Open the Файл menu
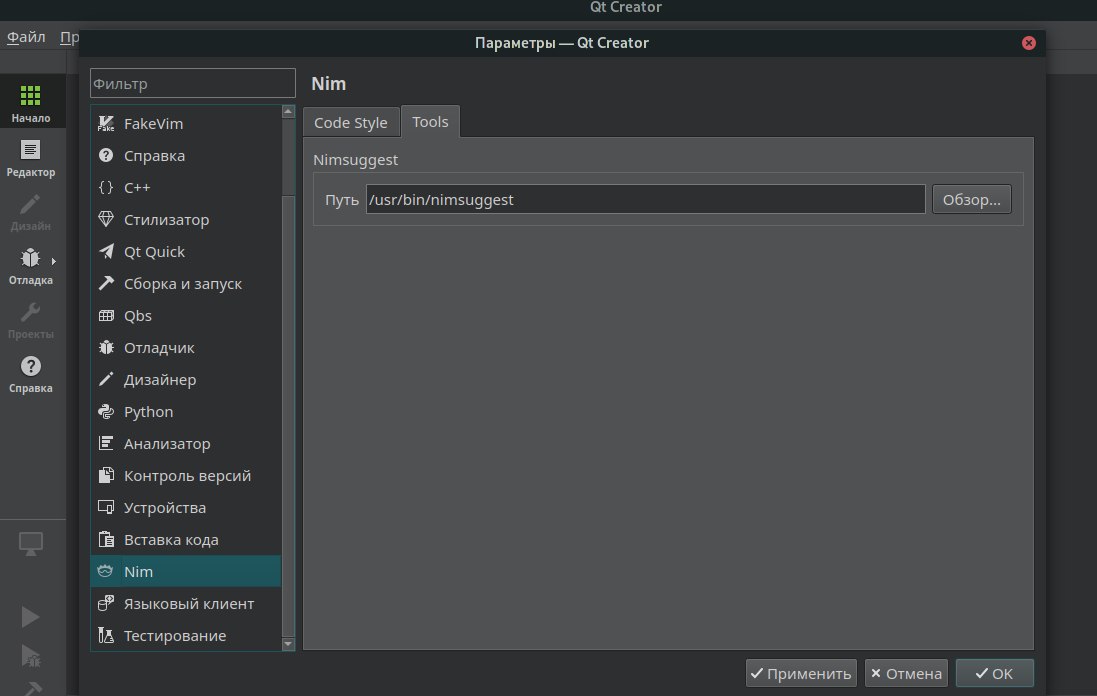 point(26,36)
